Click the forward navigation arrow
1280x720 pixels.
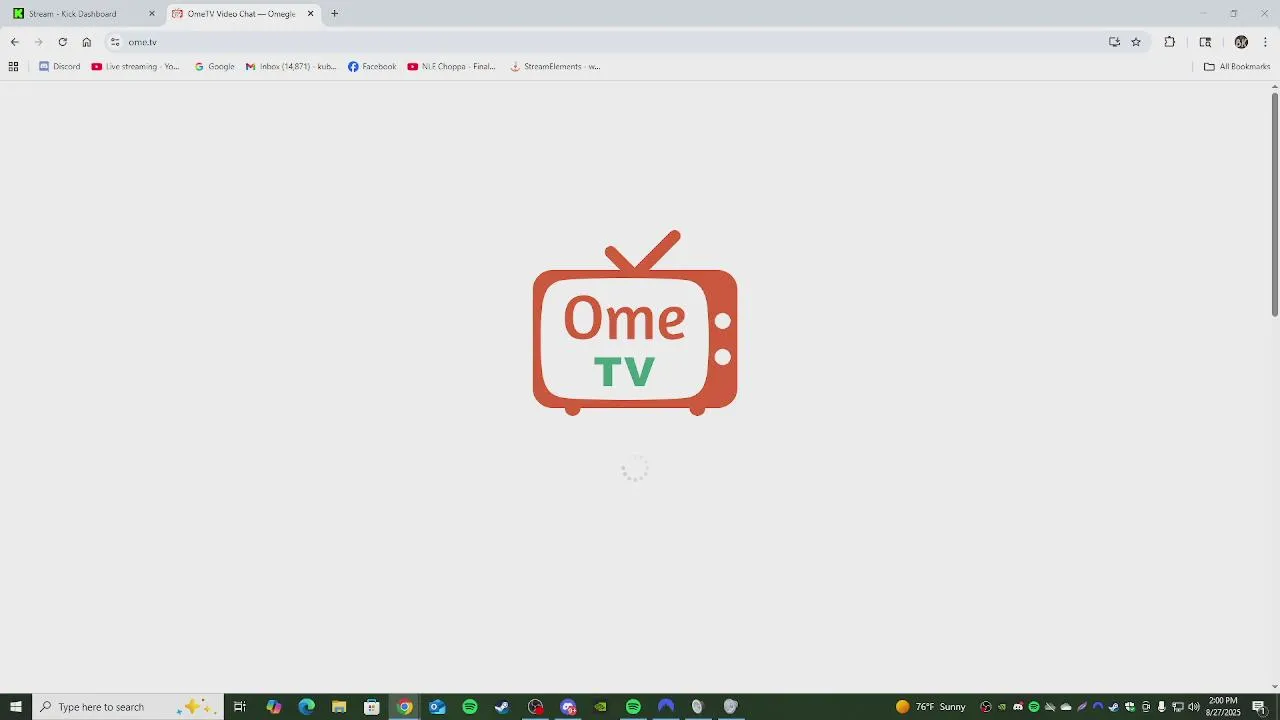click(x=38, y=42)
